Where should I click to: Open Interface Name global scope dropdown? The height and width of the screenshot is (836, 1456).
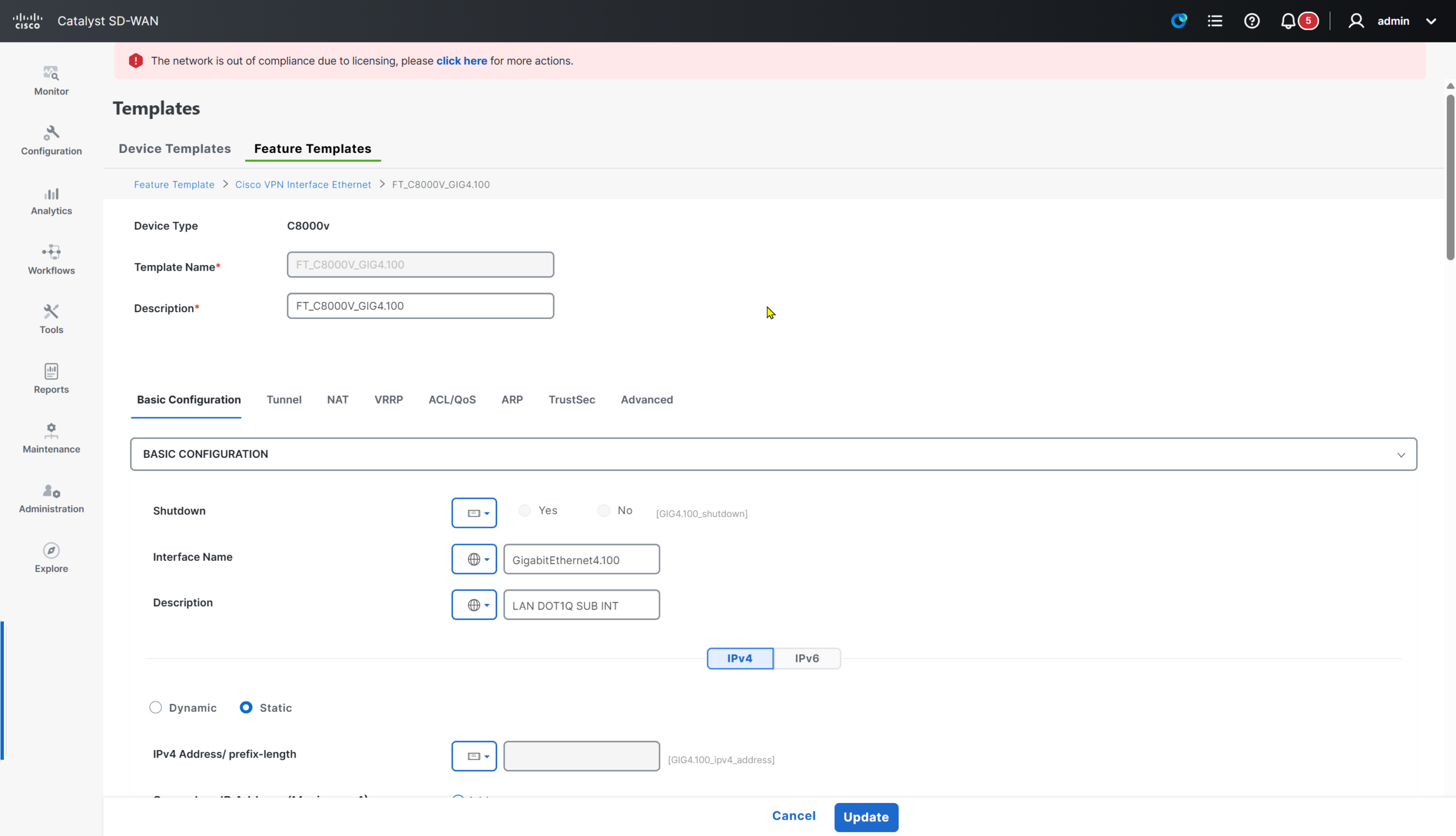tap(474, 558)
